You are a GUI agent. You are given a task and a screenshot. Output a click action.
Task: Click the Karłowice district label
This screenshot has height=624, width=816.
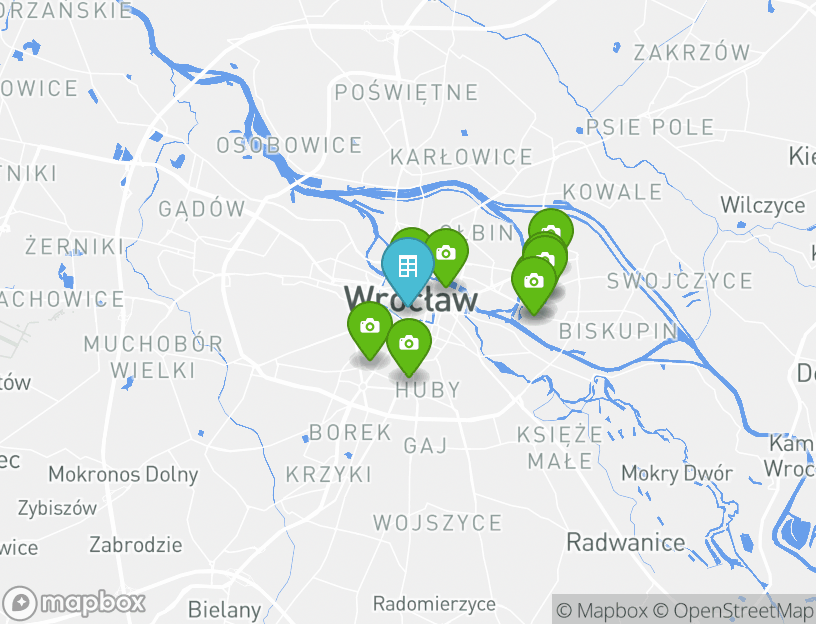(461, 157)
